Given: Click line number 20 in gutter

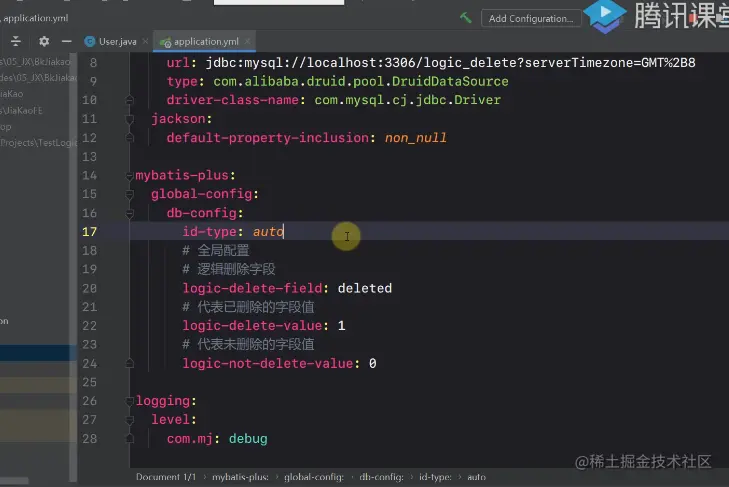Looking at the screenshot, I should coord(90,288).
